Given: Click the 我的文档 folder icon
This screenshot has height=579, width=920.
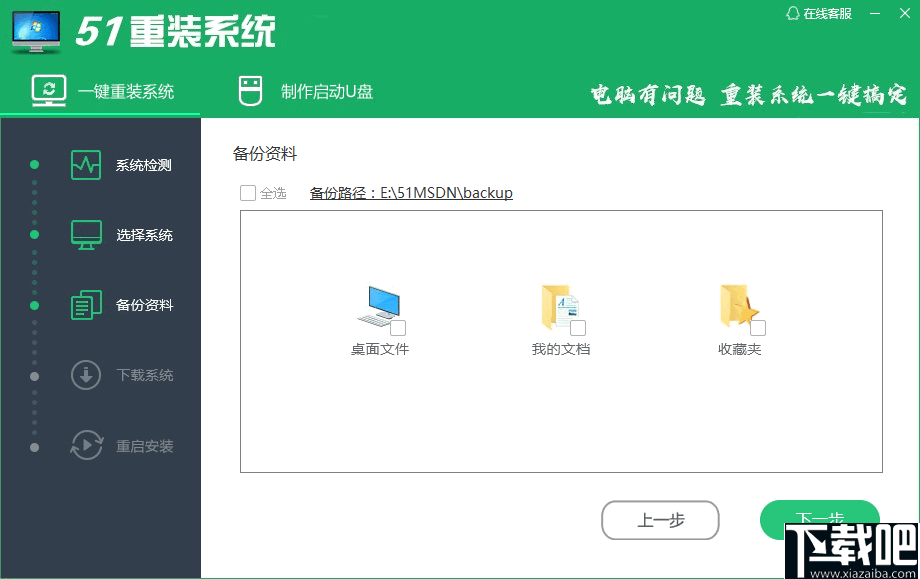Looking at the screenshot, I should point(559,306).
